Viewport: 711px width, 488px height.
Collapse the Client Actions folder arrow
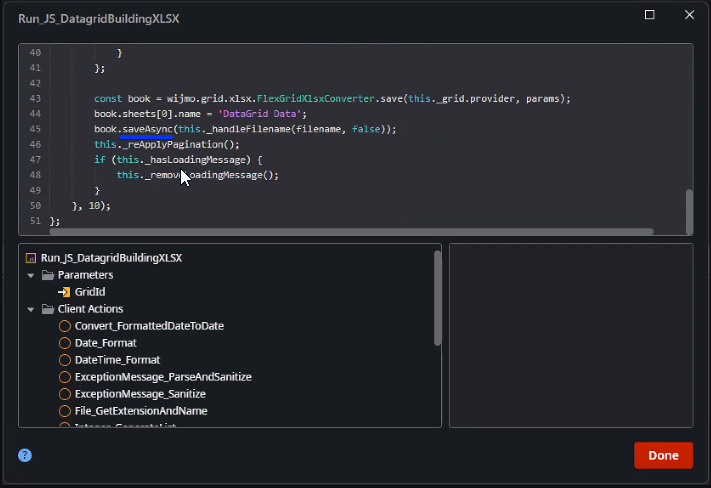pyautogui.click(x=31, y=309)
